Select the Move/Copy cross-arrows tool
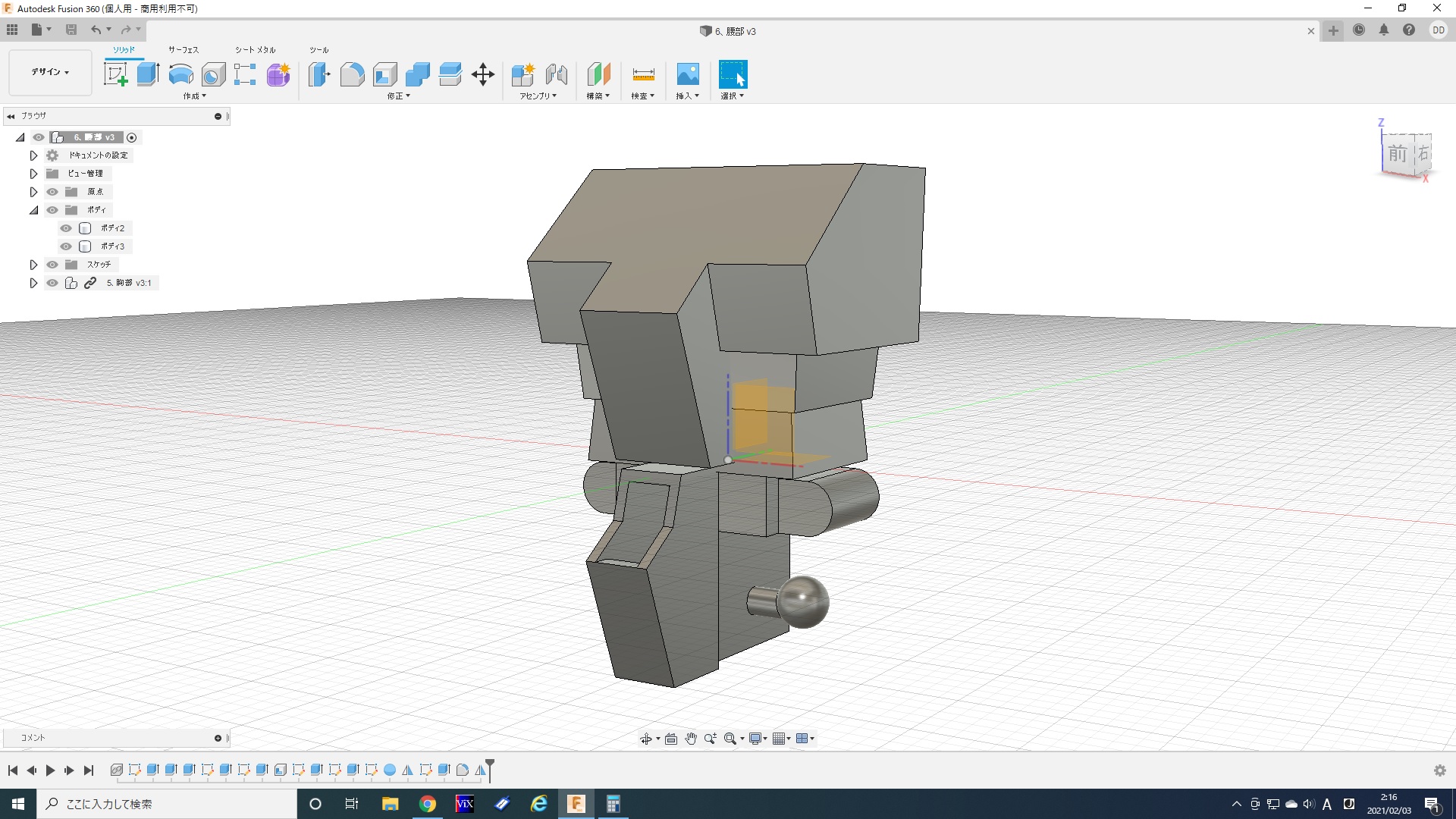 pyautogui.click(x=482, y=74)
